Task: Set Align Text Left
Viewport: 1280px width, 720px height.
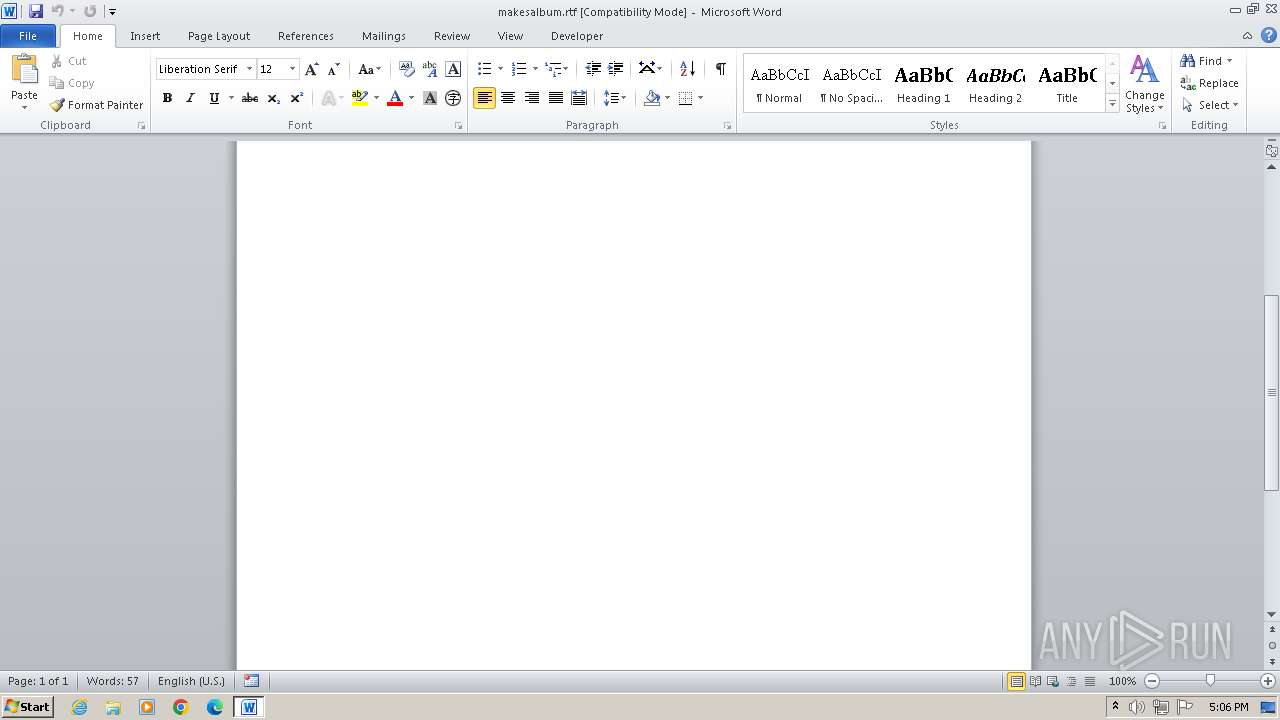Action: tap(484, 98)
